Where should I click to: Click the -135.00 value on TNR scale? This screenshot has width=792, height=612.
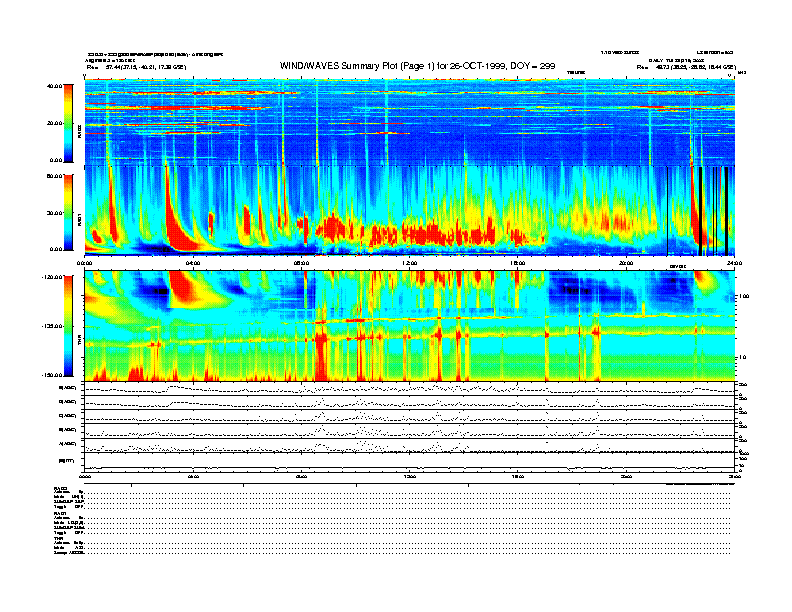tap(52, 326)
